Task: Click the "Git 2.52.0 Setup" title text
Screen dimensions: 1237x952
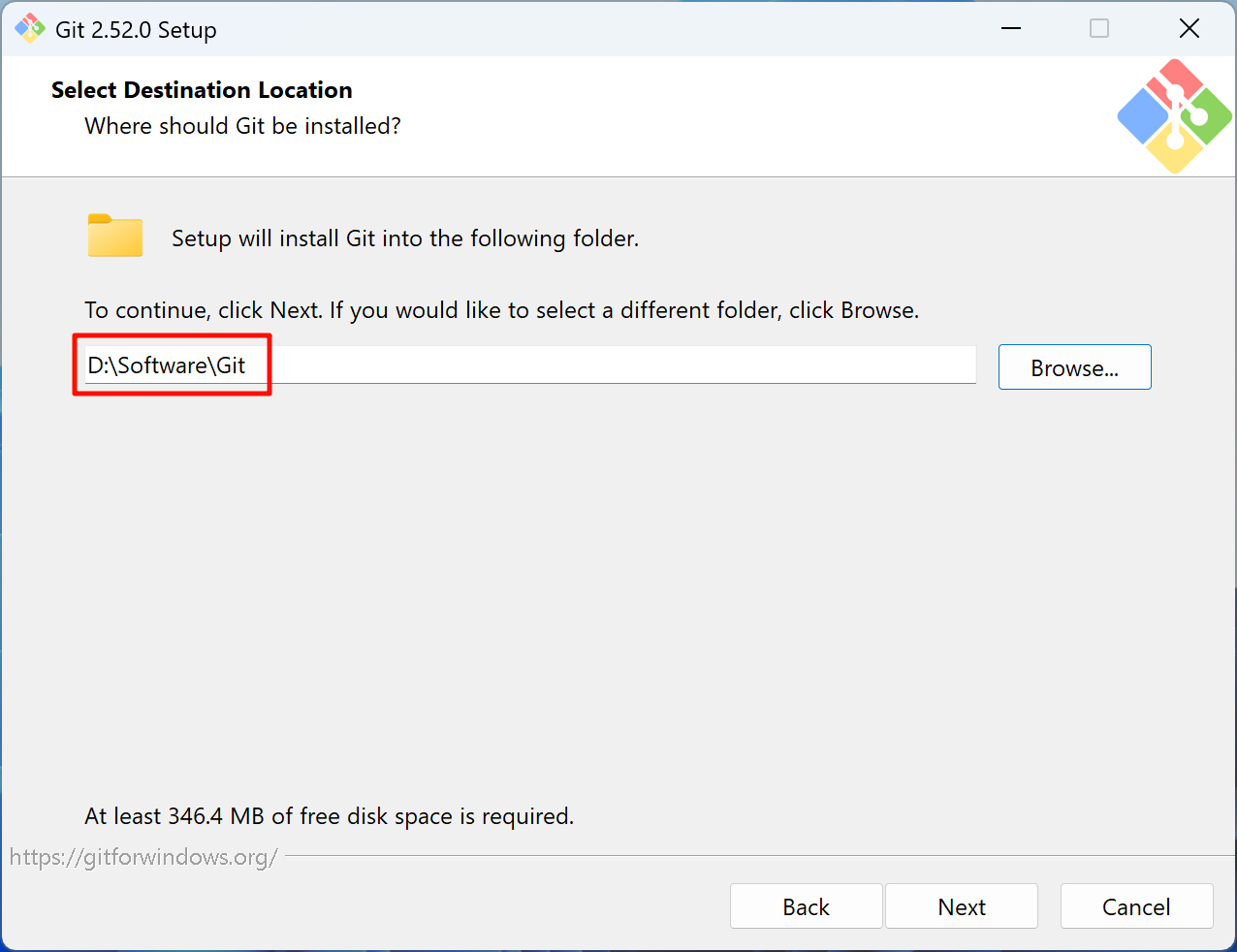Action: 136,30
